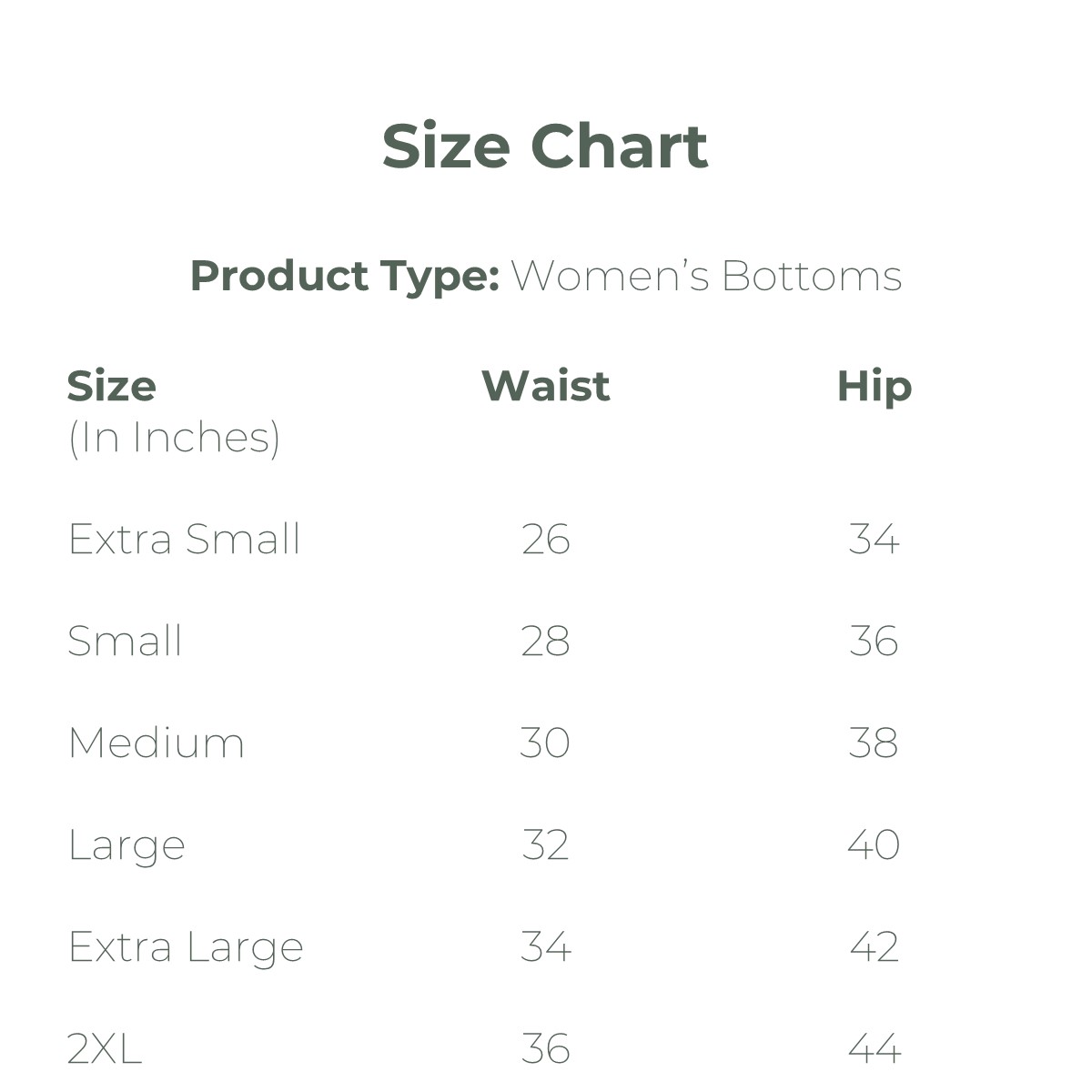Click waist value 36 for 2XL

click(x=545, y=1049)
